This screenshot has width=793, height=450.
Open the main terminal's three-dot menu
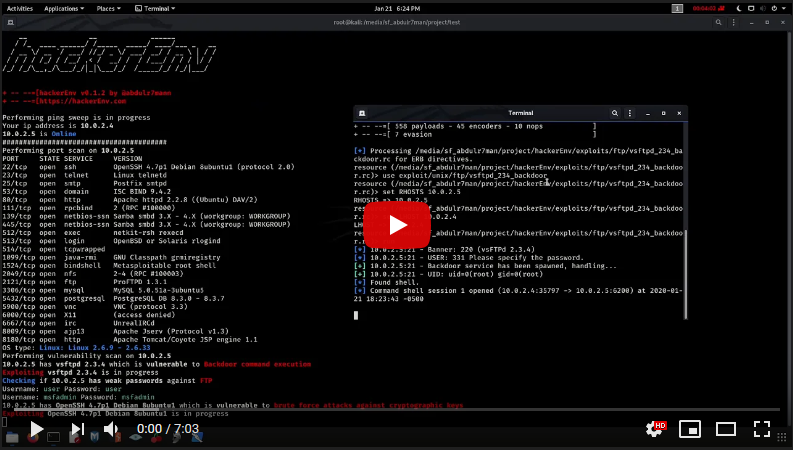733,22
